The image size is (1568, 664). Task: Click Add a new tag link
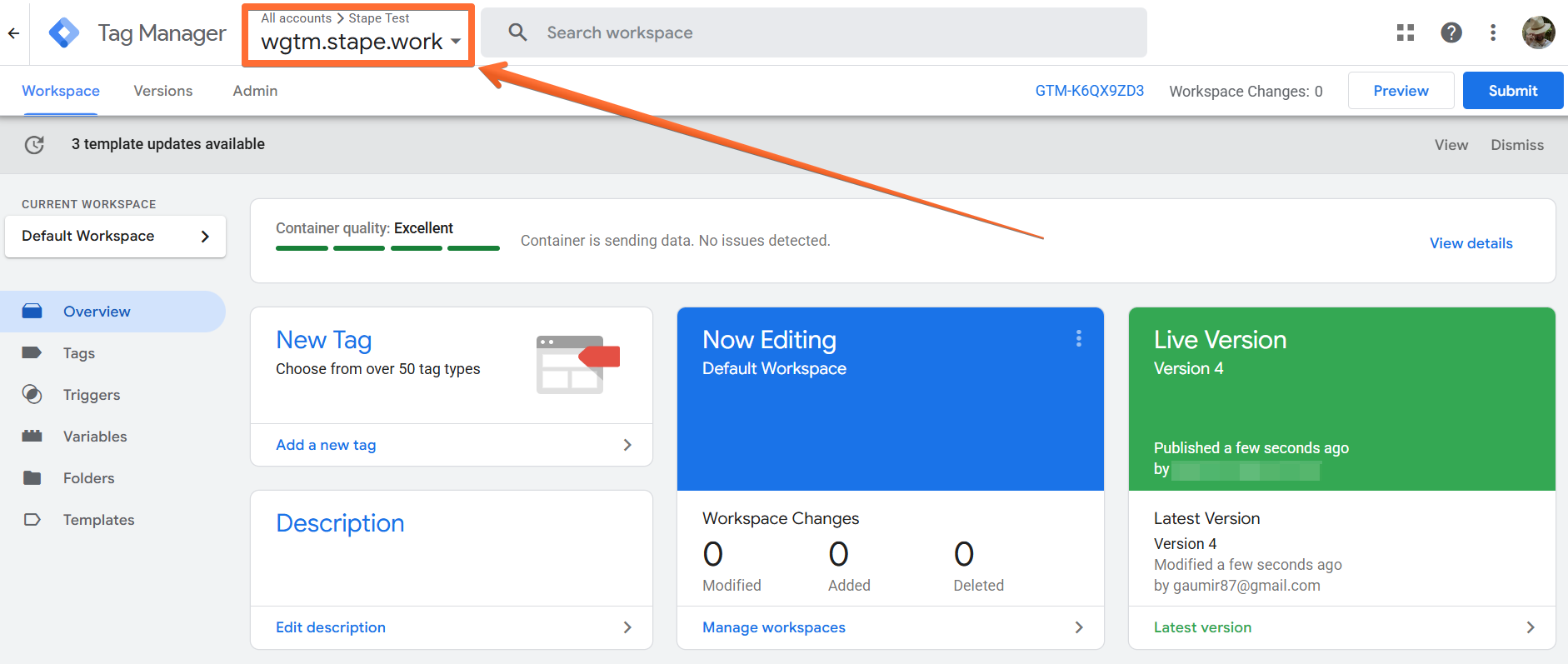[x=326, y=445]
